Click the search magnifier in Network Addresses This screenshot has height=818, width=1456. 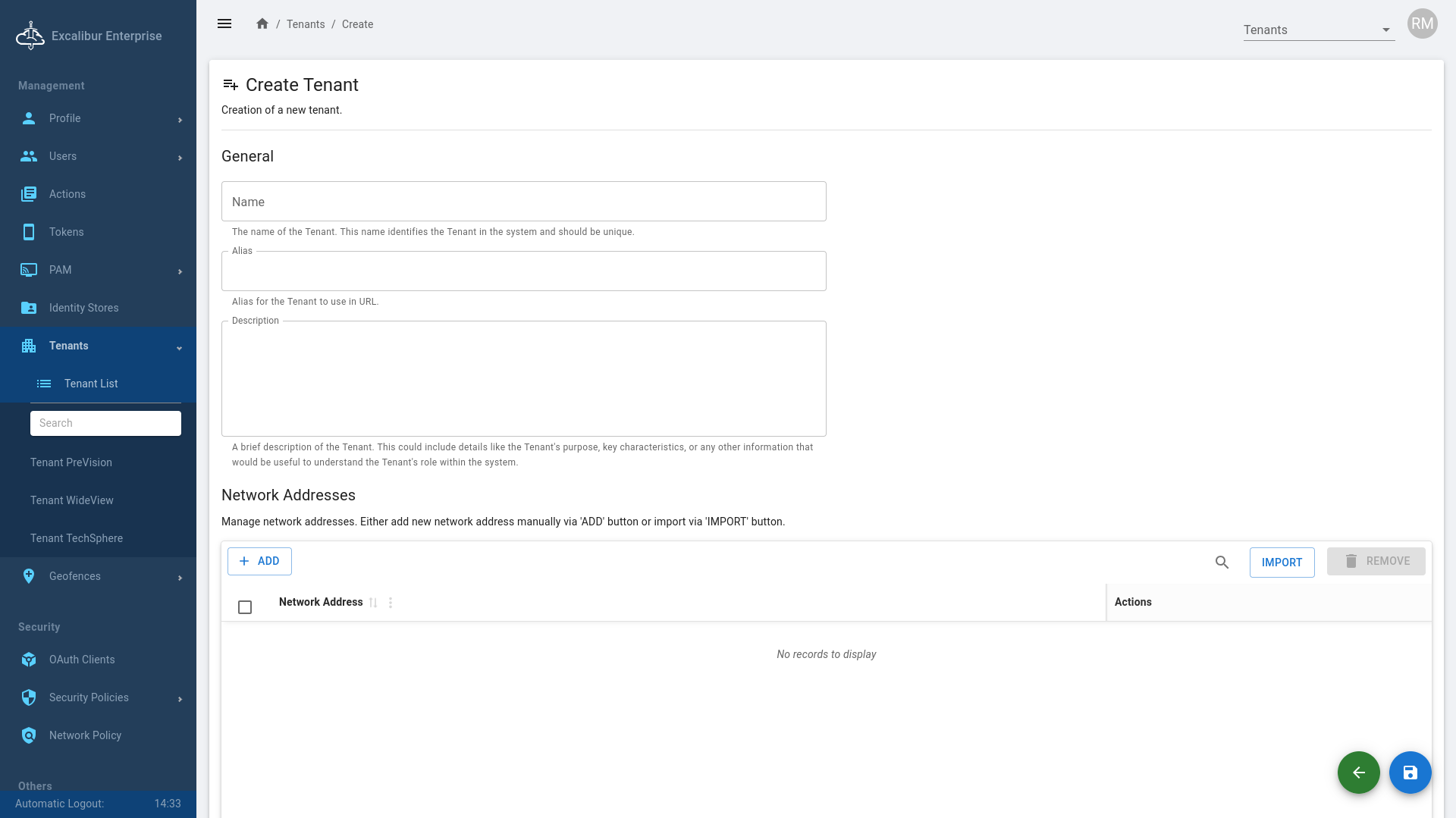[1222, 562]
